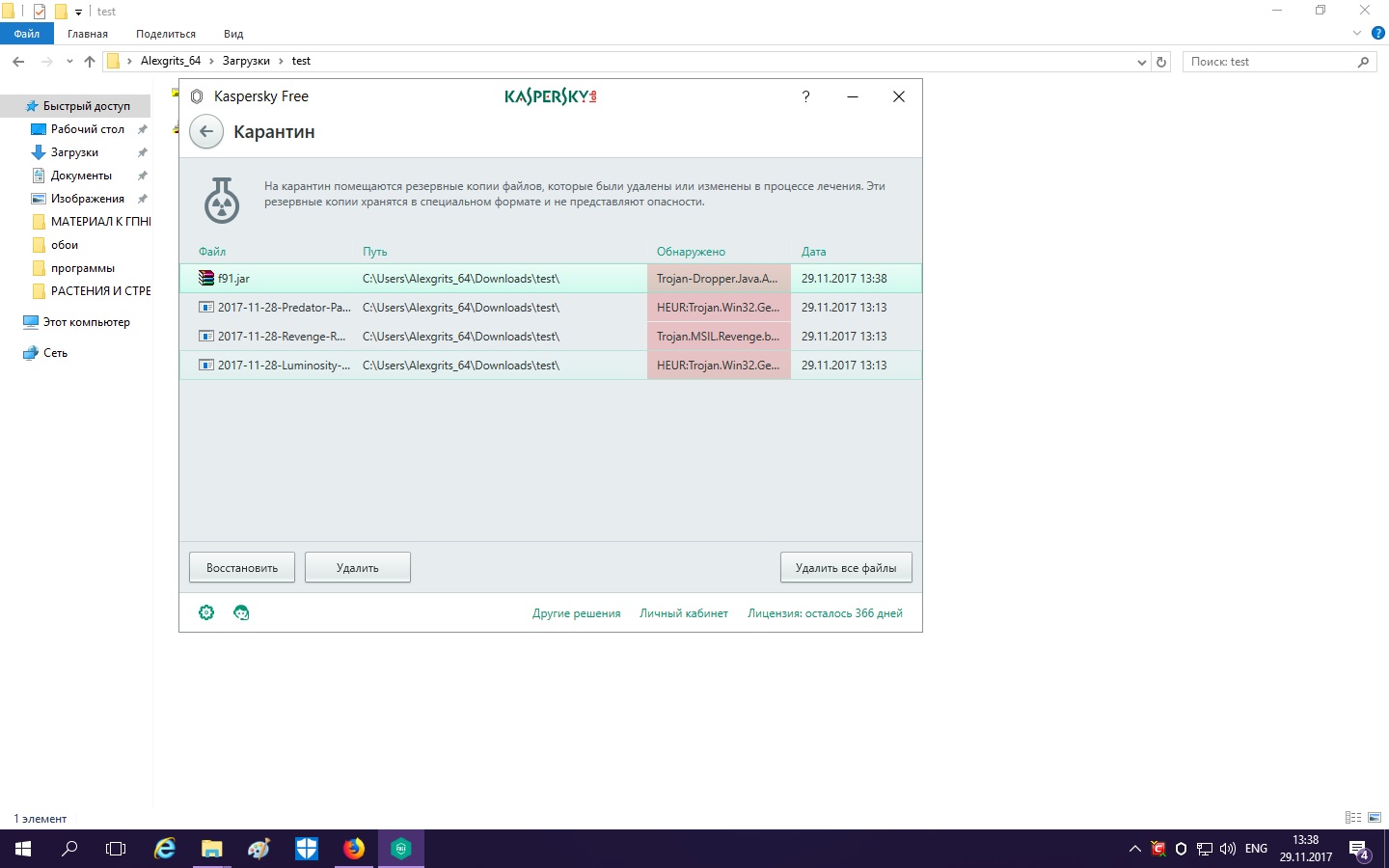1389x868 pixels.
Task: Open the Action Center notifications icon
Action: tap(1360, 850)
